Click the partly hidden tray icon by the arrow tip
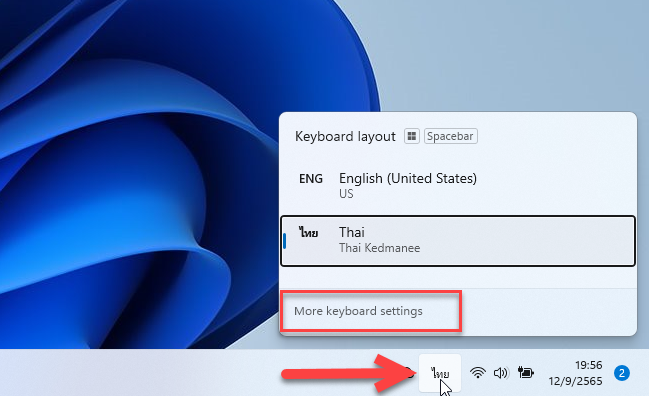649x396 pixels. pyautogui.click(x=410, y=373)
